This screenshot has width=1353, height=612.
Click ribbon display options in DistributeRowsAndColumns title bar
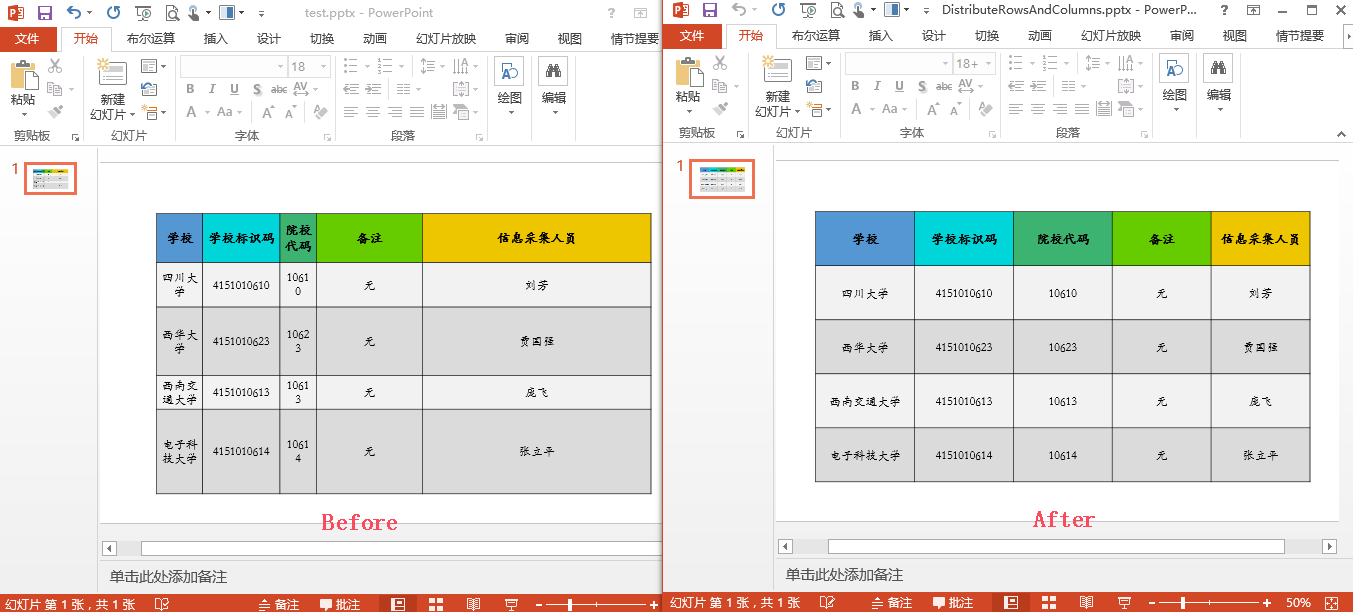(1252, 10)
